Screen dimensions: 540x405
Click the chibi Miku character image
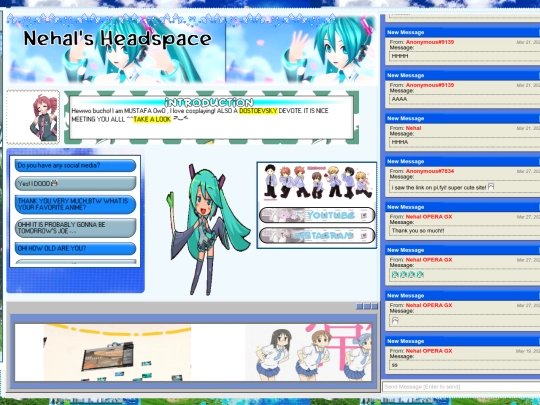click(x=208, y=230)
